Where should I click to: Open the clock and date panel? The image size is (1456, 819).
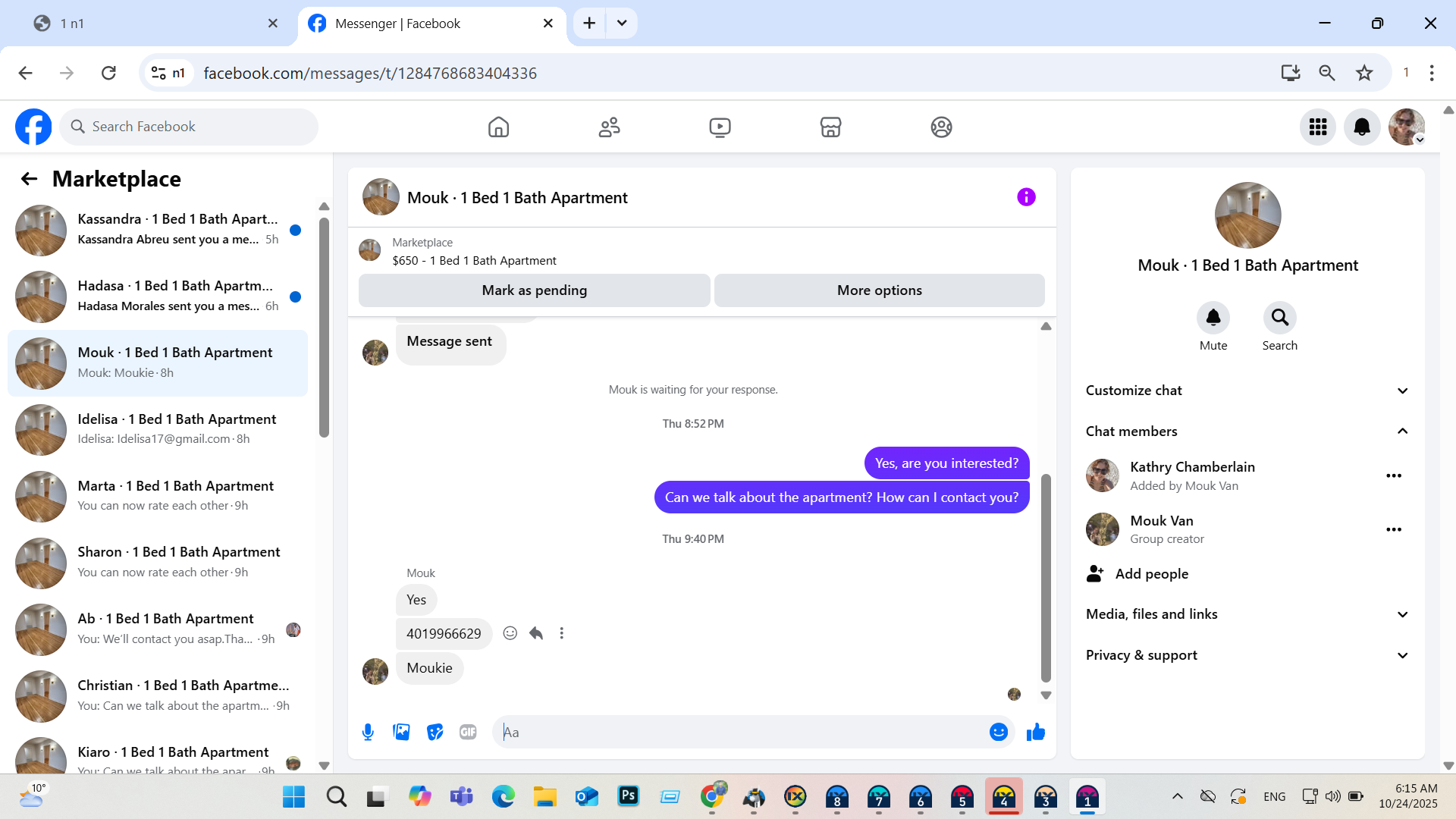(x=1408, y=796)
